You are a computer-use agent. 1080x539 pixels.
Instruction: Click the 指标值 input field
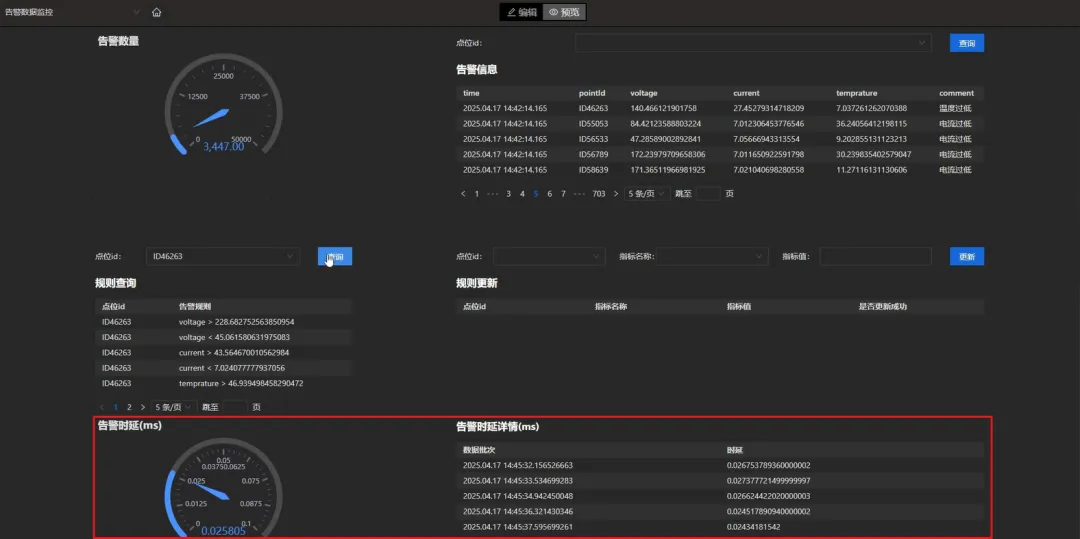coord(875,256)
